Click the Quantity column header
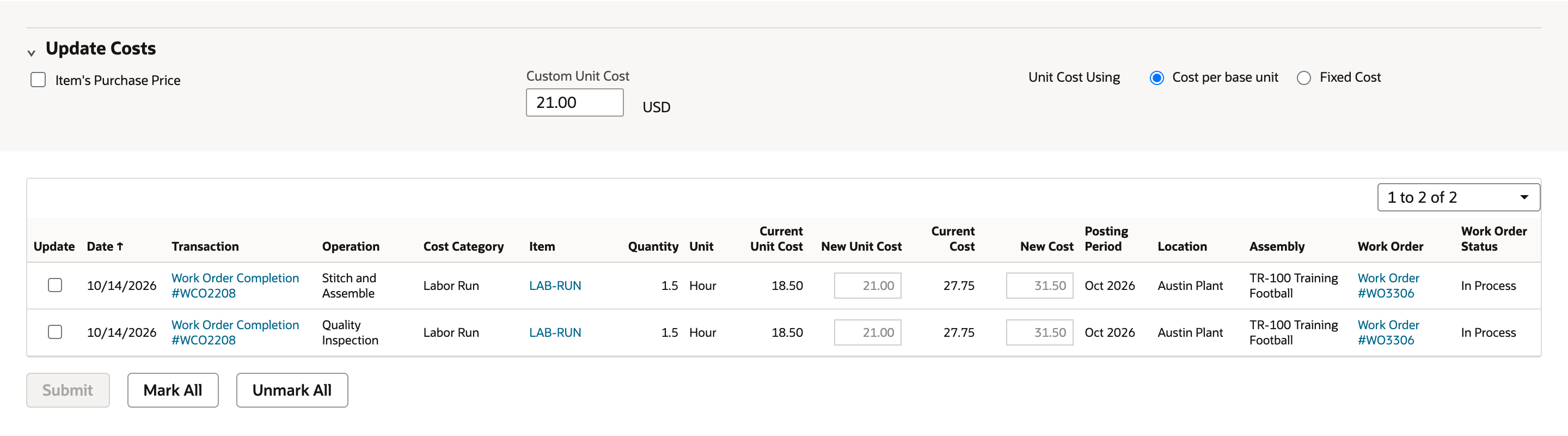Viewport: 1568px width, 436px height. 653,246
